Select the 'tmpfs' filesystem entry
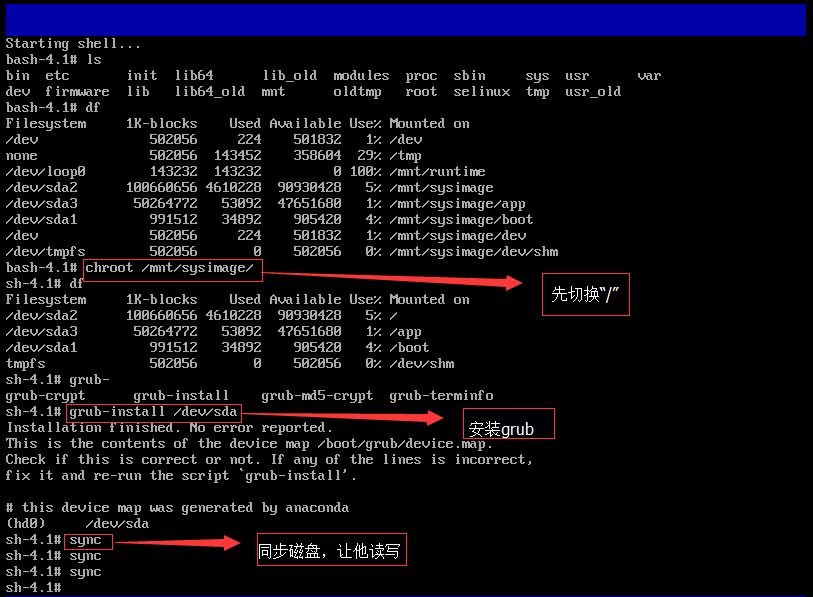Image resolution: width=813 pixels, height=597 pixels. [x=25, y=364]
